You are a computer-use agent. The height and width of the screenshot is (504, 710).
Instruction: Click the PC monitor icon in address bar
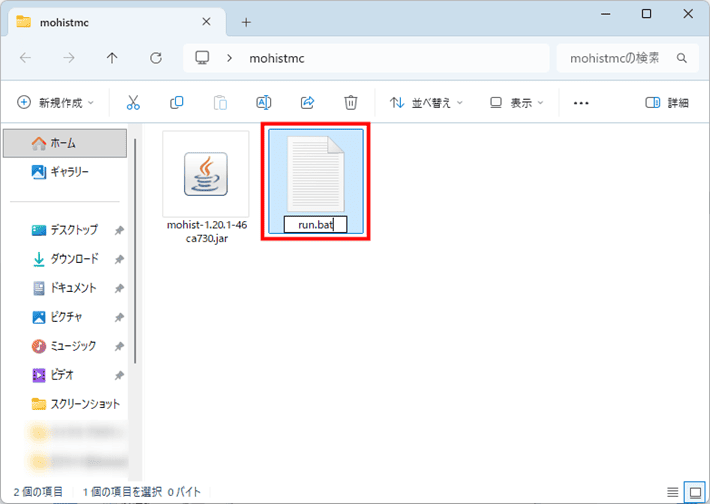202,58
